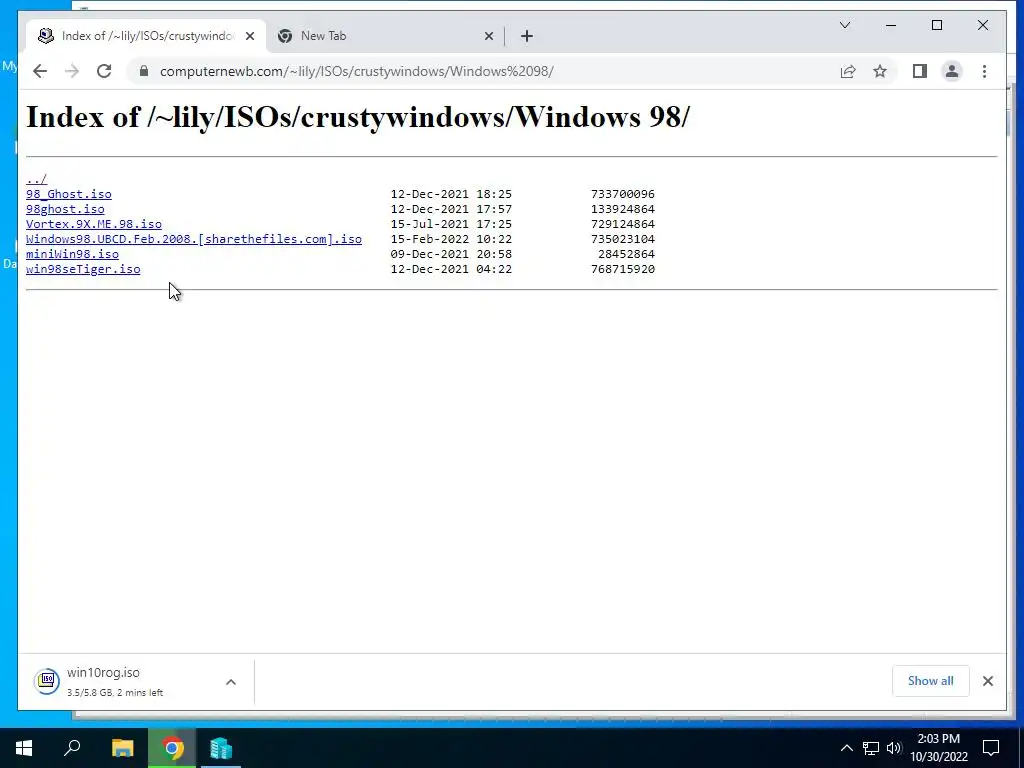Click the 28452864 size value

(626, 254)
